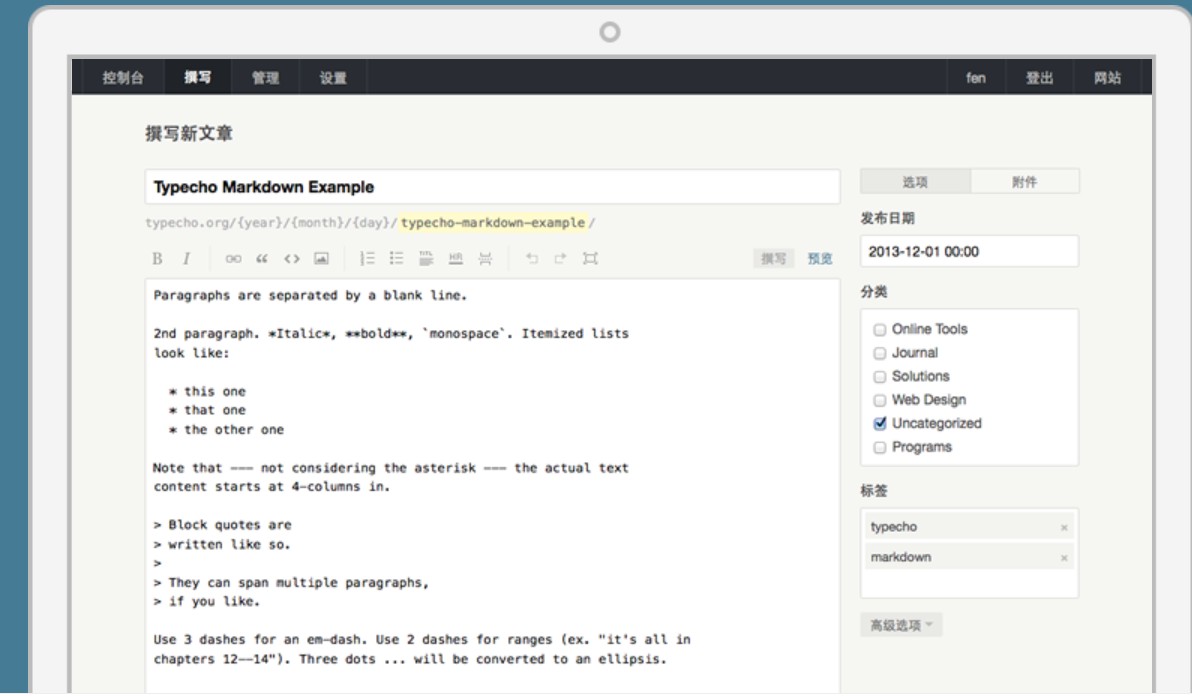Viewport: 1192px width, 696px height.
Task: Check the Solutions category
Action: pos(880,377)
